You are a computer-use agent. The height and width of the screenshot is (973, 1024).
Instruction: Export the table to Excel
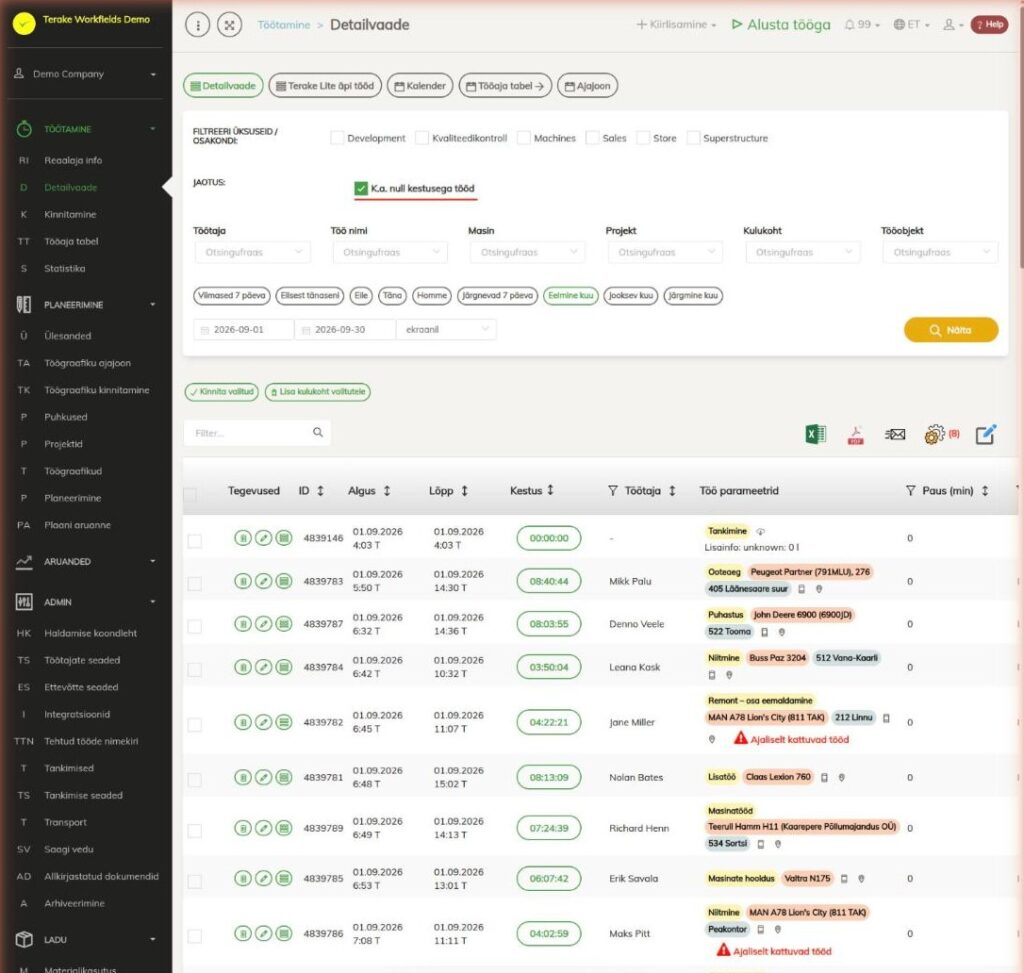[x=816, y=434]
